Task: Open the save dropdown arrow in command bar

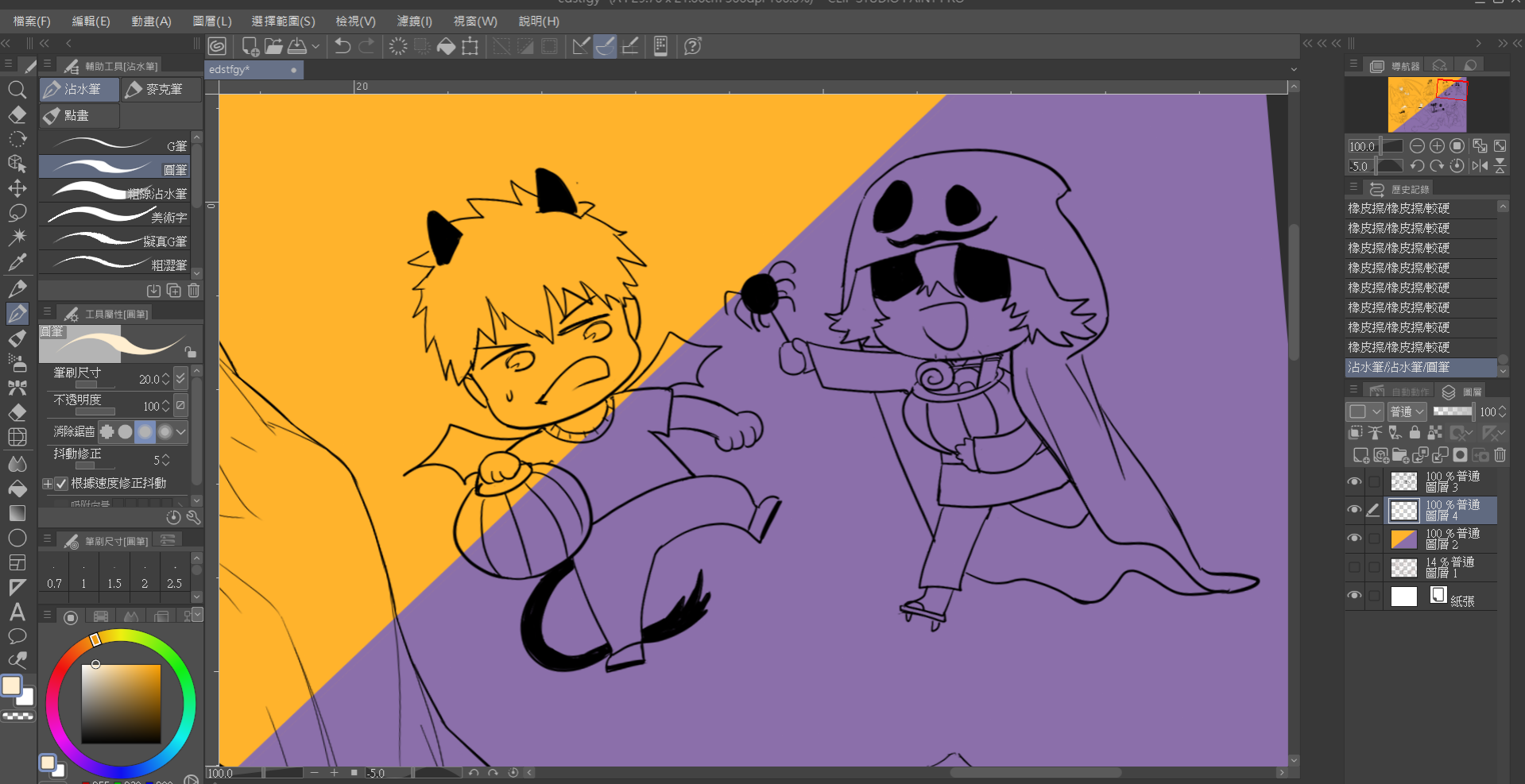Action: (x=315, y=46)
